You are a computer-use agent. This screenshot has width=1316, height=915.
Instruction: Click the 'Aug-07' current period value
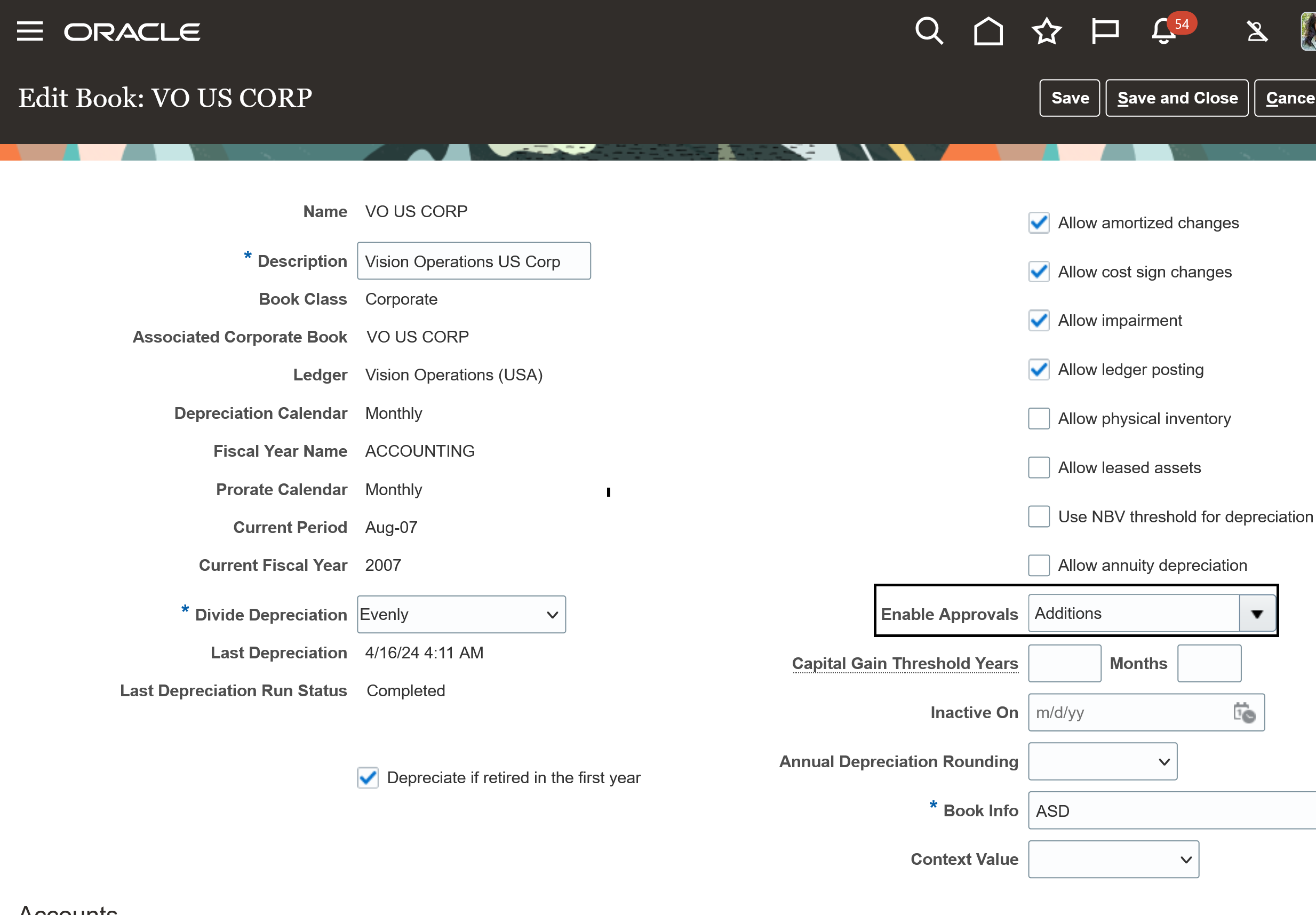point(392,528)
